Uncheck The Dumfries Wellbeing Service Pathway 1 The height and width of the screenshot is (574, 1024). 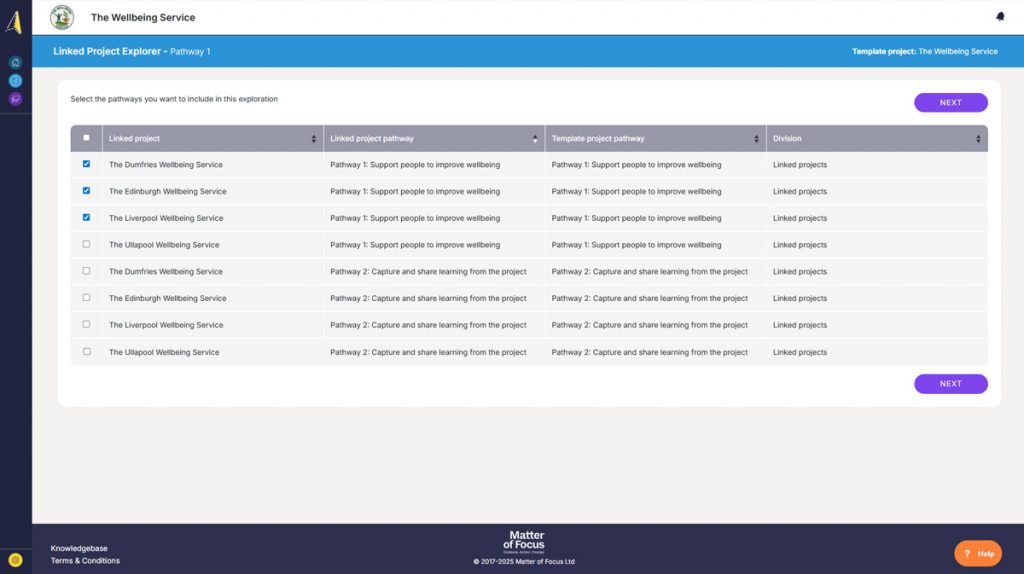coord(86,164)
